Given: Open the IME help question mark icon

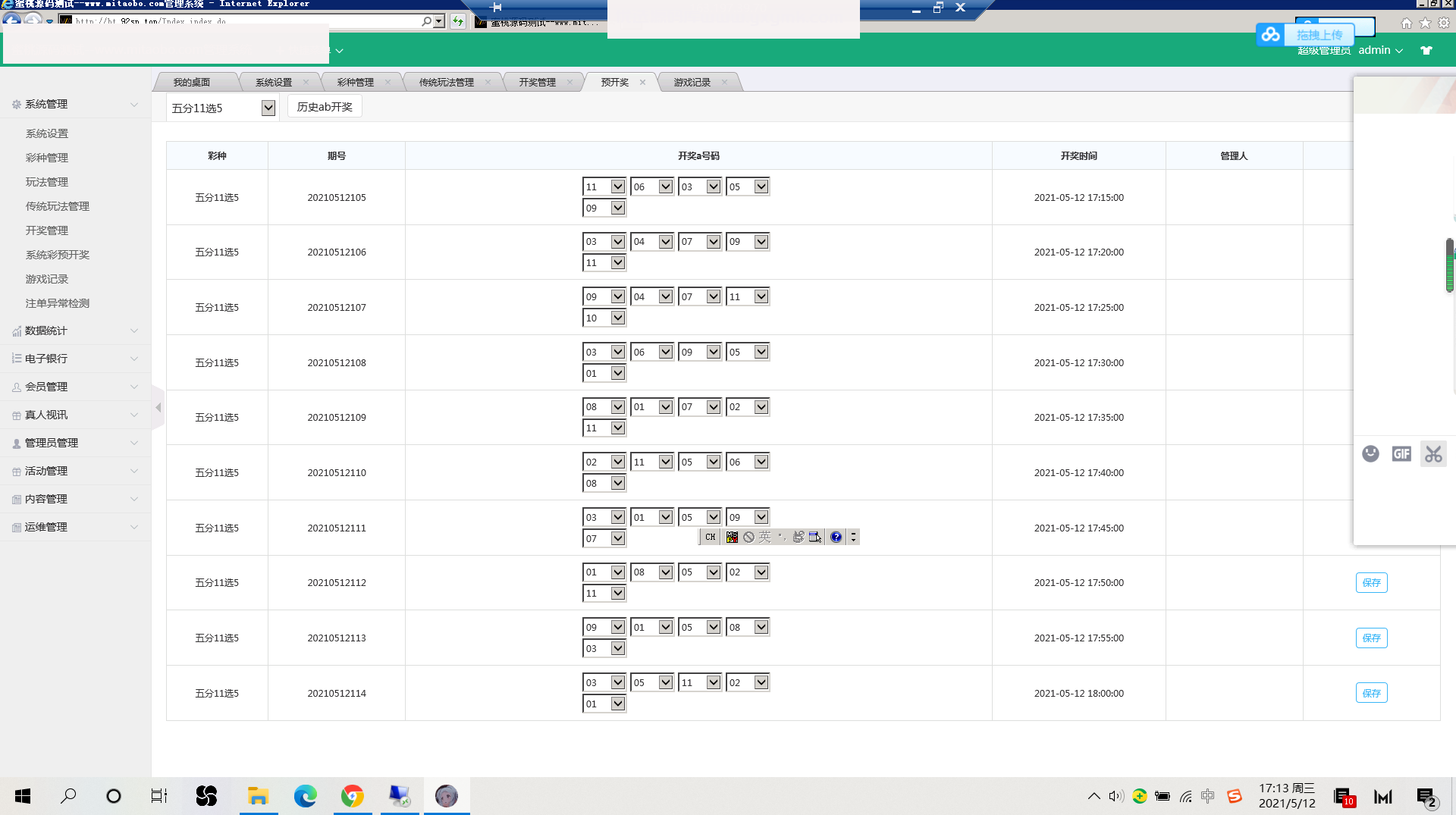Looking at the screenshot, I should click(836, 537).
